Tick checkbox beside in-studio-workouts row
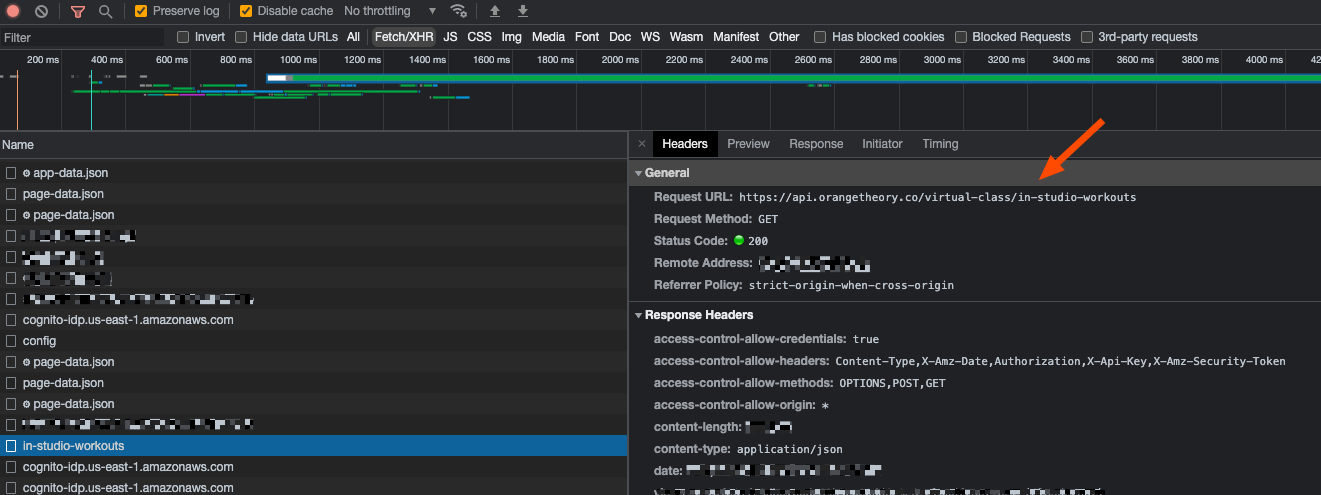The image size is (1321, 495). click(x=11, y=446)
